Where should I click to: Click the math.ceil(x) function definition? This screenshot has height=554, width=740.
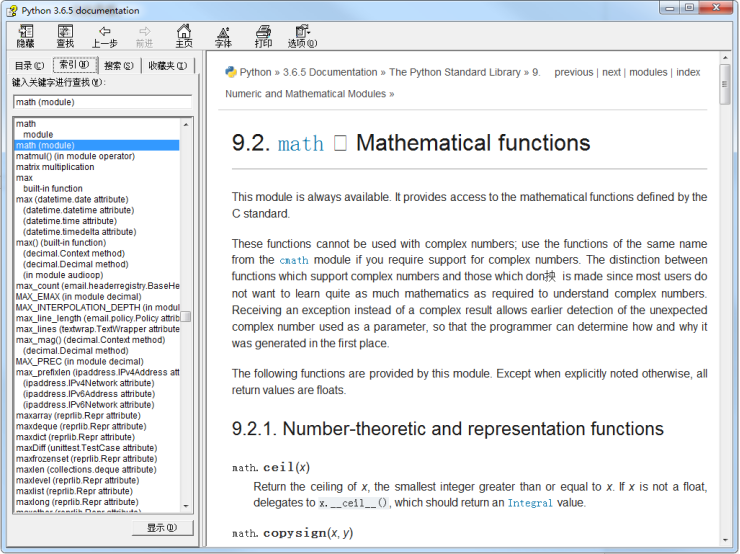pos(271,467)
